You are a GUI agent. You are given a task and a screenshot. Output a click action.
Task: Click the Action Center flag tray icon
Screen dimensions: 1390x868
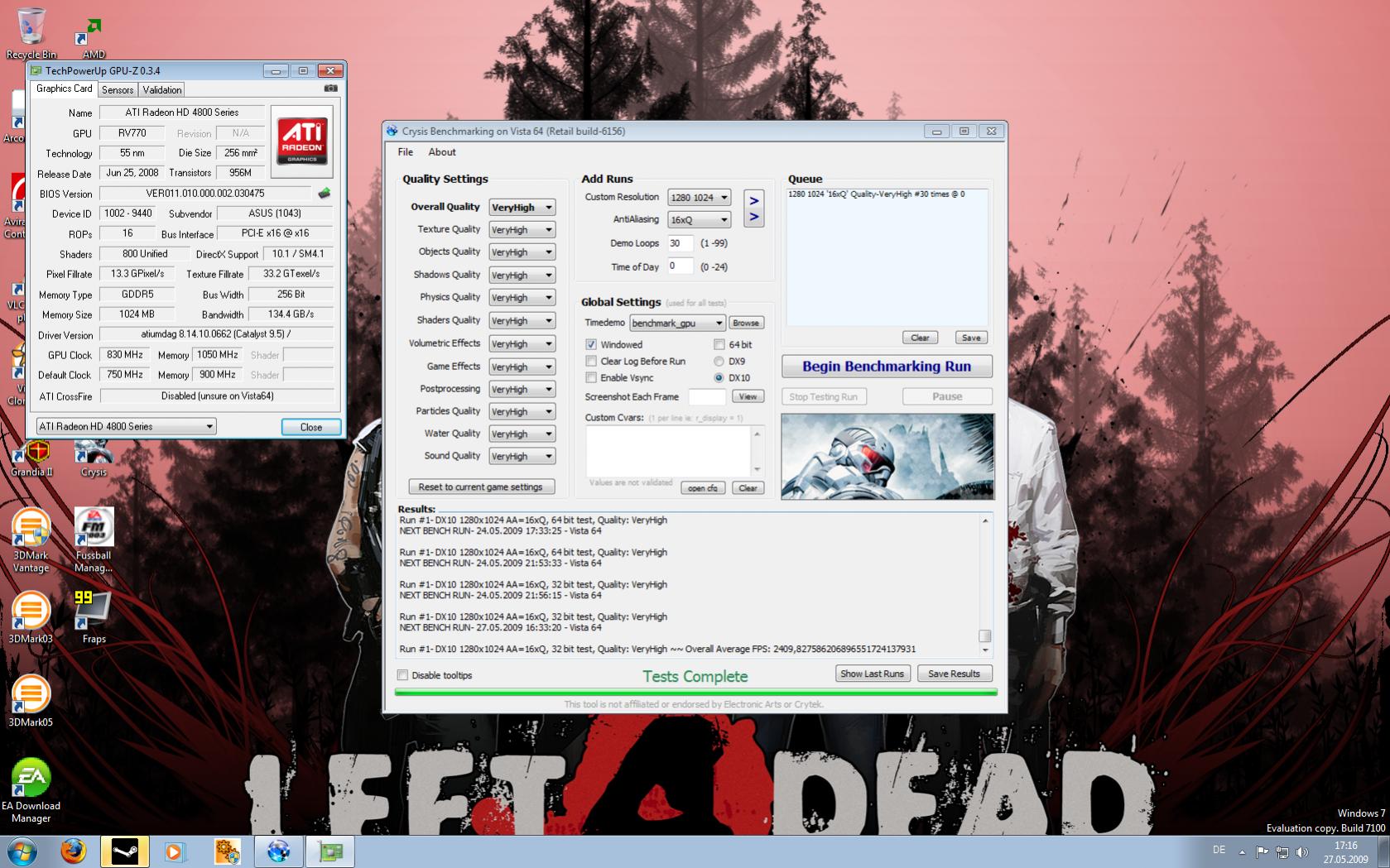1262,851
